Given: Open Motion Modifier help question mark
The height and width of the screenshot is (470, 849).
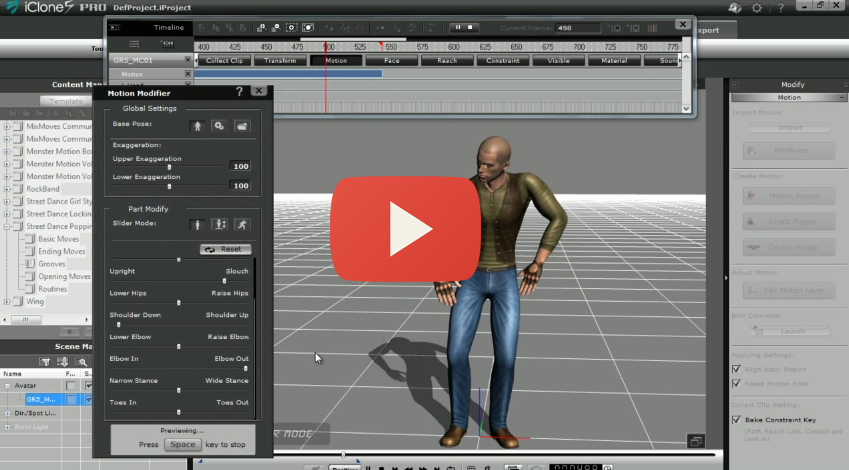Looking at the screenshot, I should coord(239,91).
